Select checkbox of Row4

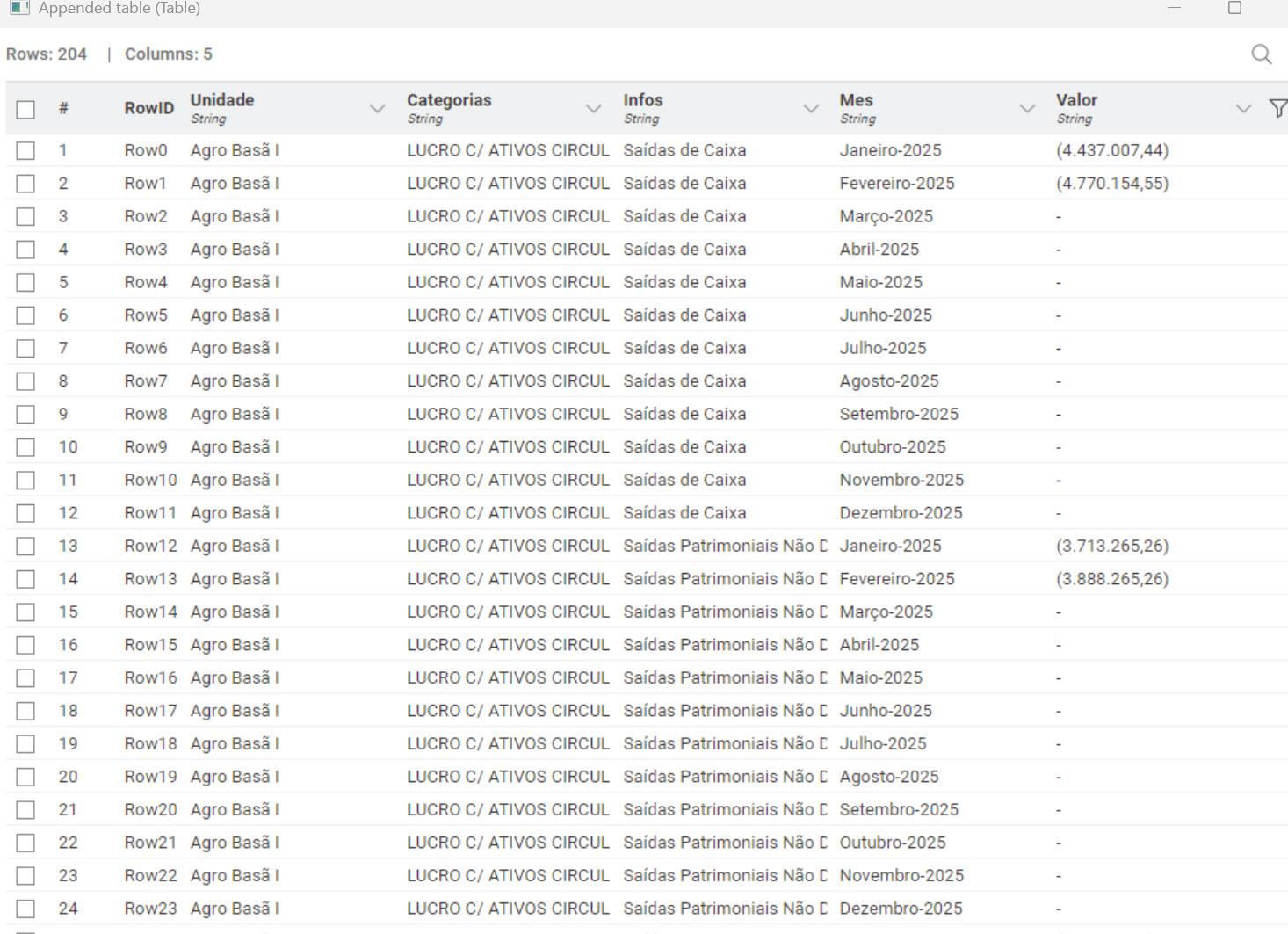[25, 282]
